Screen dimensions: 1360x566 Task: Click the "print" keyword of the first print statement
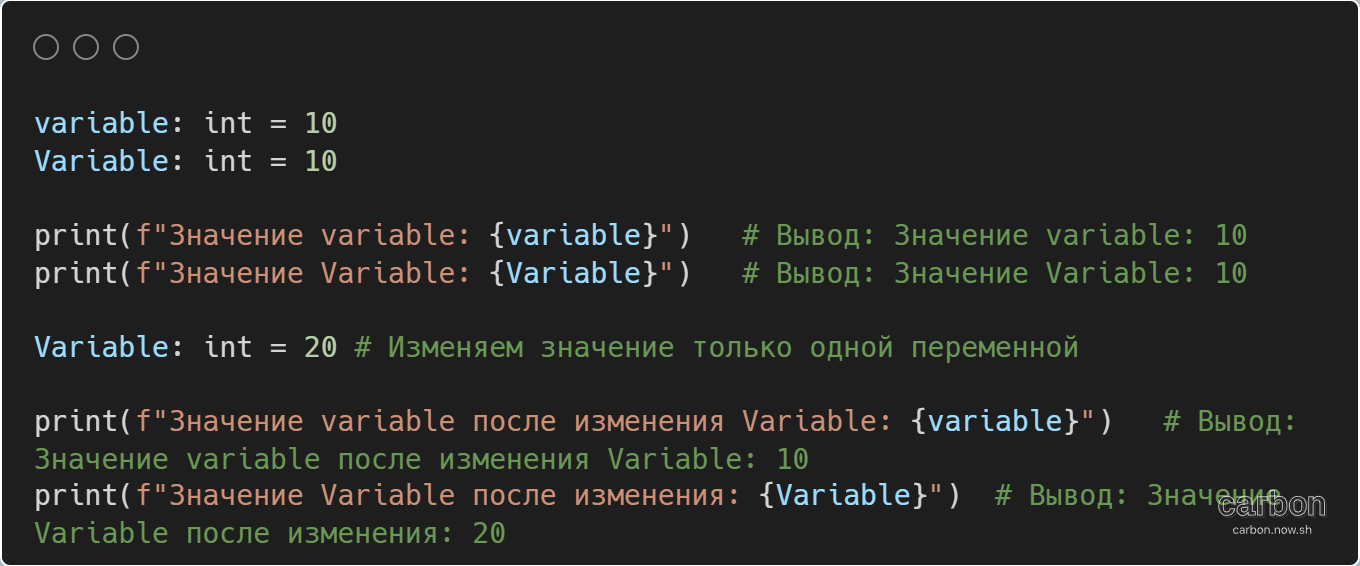pyautogui.click(x=76, y=236)
